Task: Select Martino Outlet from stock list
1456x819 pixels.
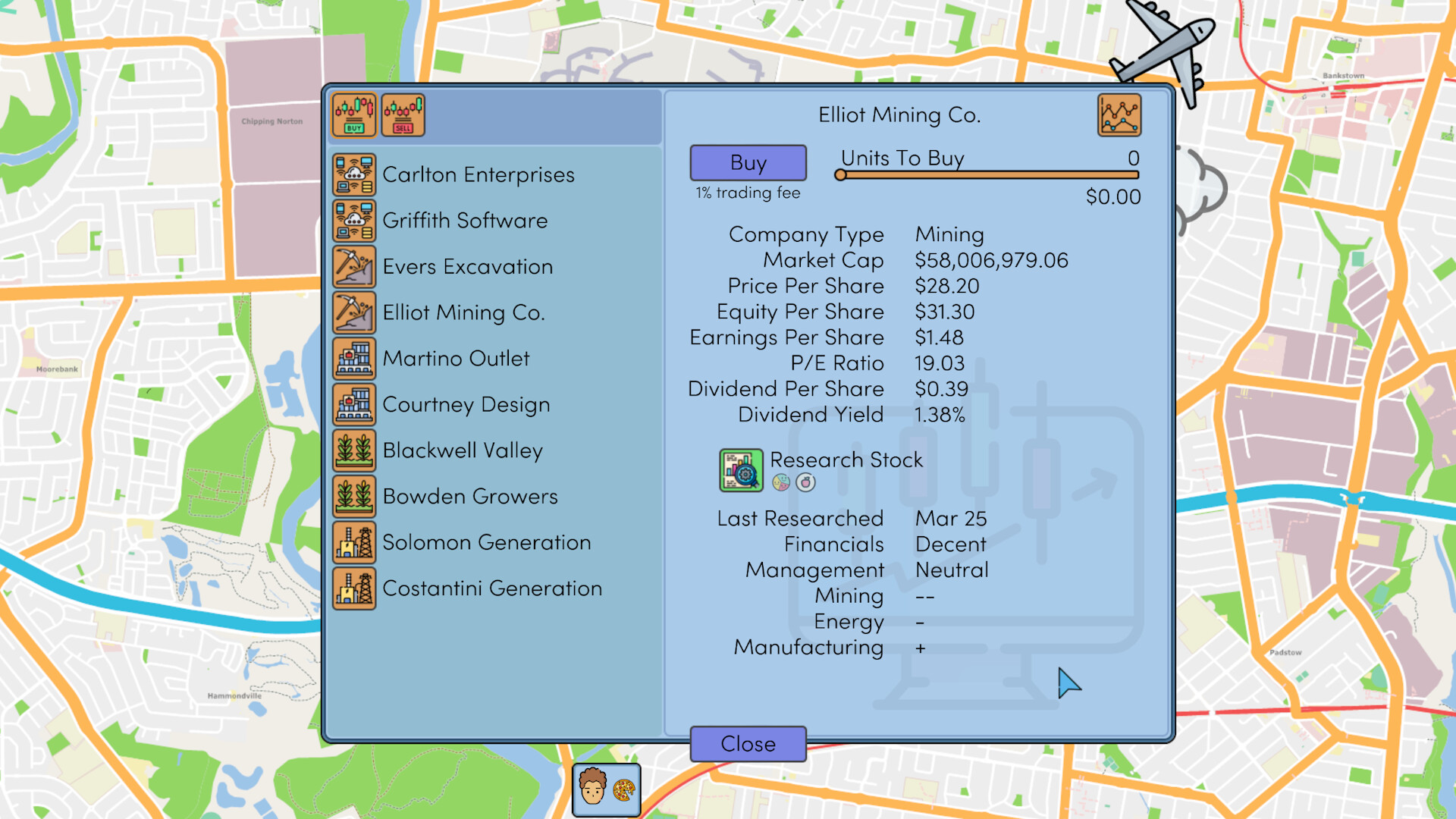Action: coord(454,357)
